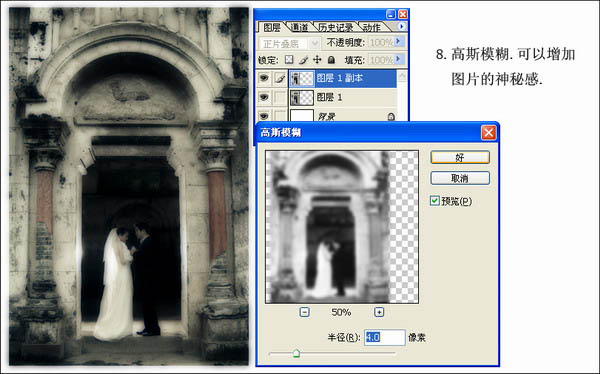Open the 动作 tab

(372, 27)
